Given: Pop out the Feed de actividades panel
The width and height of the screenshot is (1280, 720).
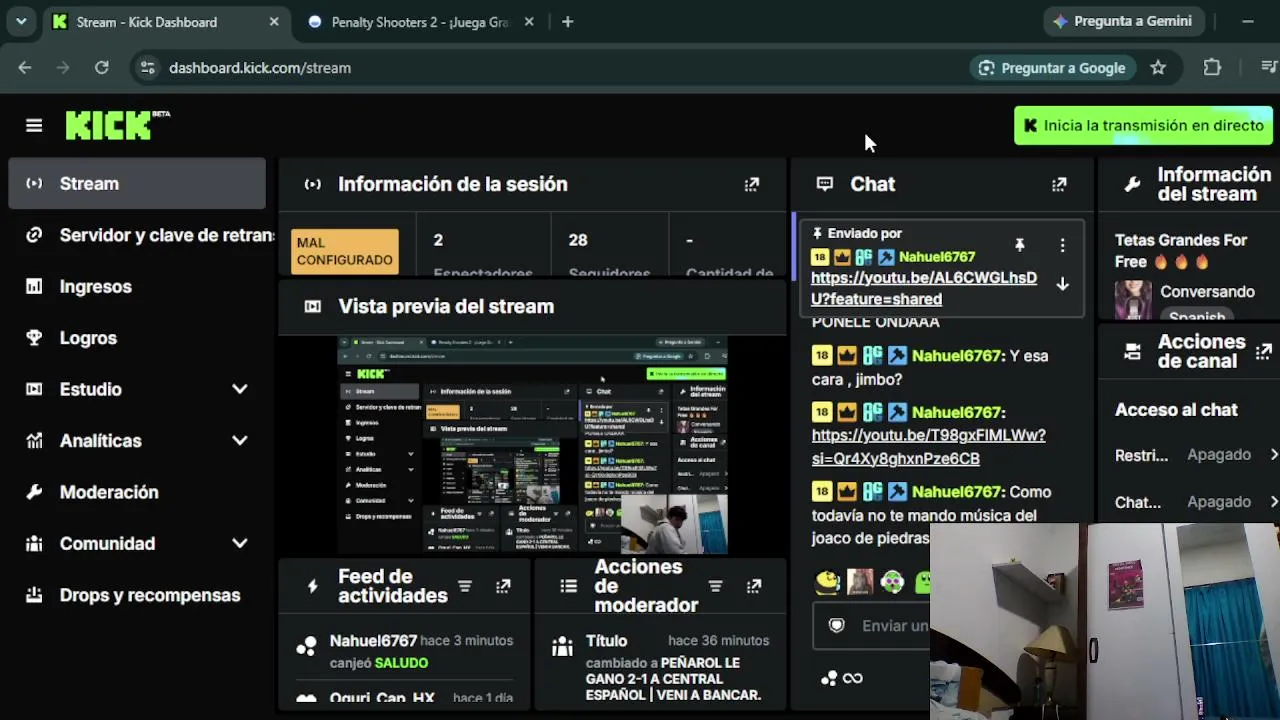Looking at the screenshot, I should [503, 586].
